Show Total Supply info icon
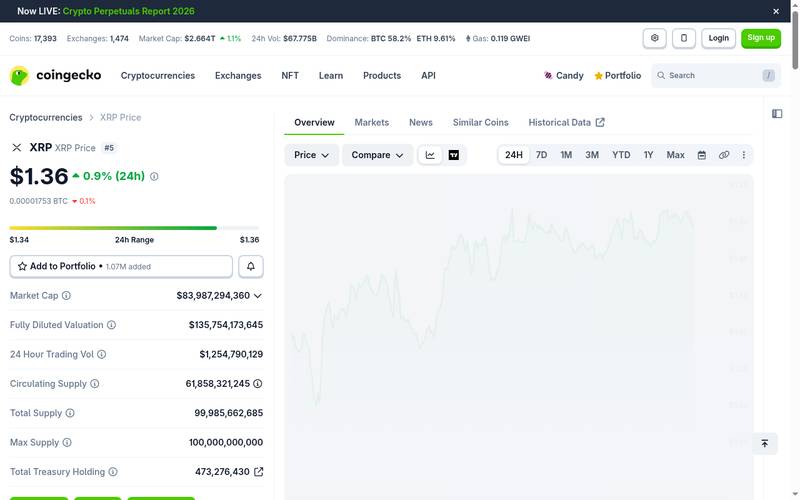The image size is (800, 500). (70, 413)
